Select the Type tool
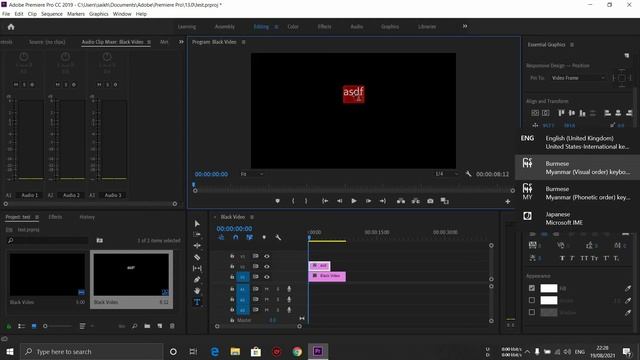Image resolution: width=640 pixels, height=360 pixels. coord(197,302)
